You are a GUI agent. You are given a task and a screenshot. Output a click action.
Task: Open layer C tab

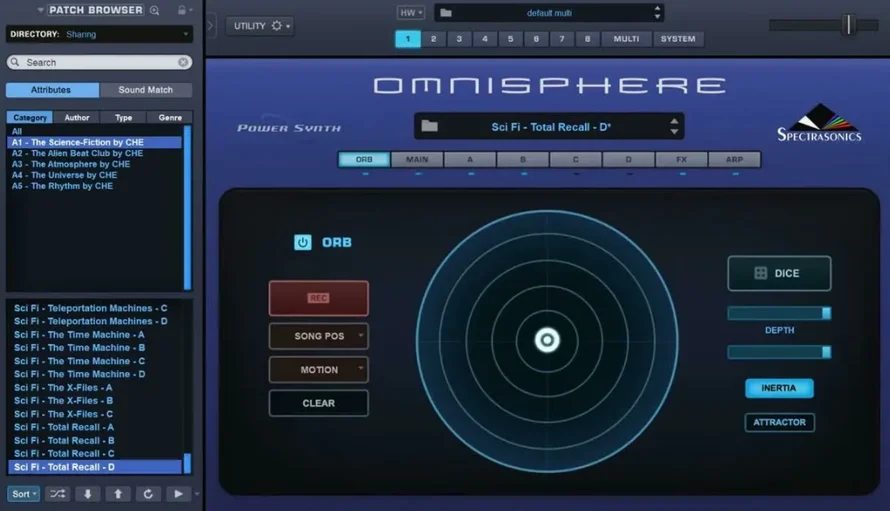point(576,160)
